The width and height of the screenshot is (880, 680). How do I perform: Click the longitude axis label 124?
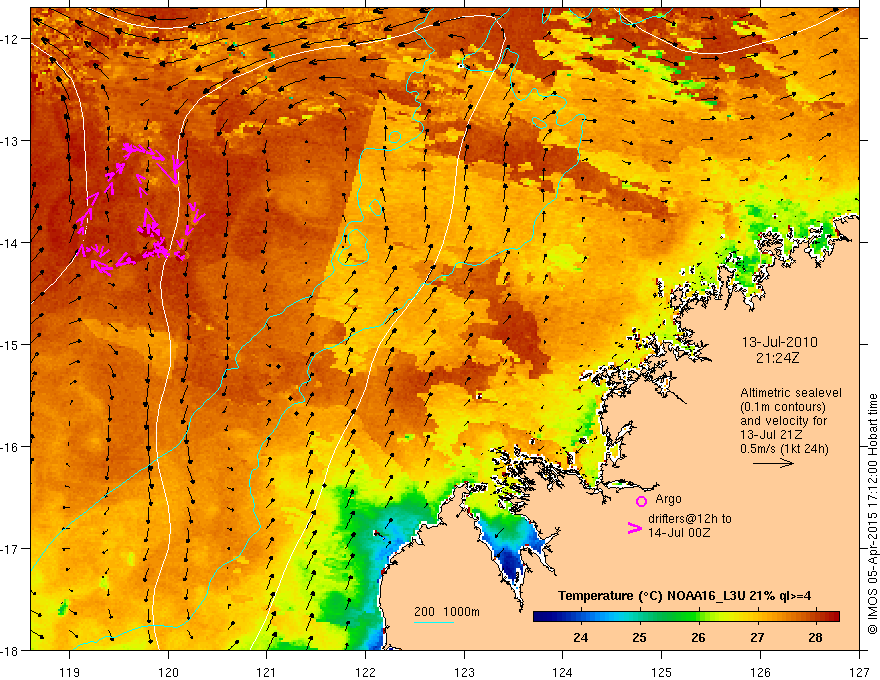[563, 672]
